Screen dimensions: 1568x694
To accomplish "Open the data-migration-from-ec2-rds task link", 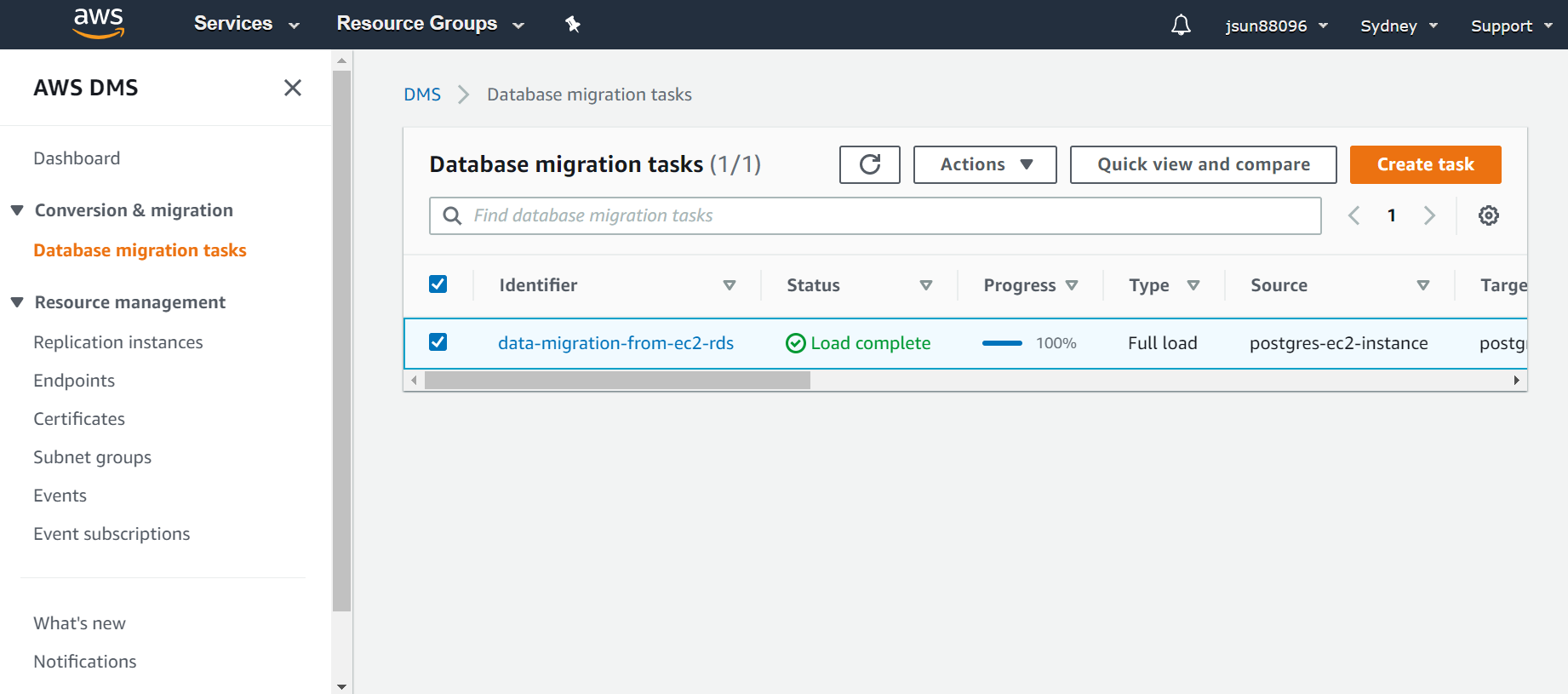I will click(x=615, y=343).
